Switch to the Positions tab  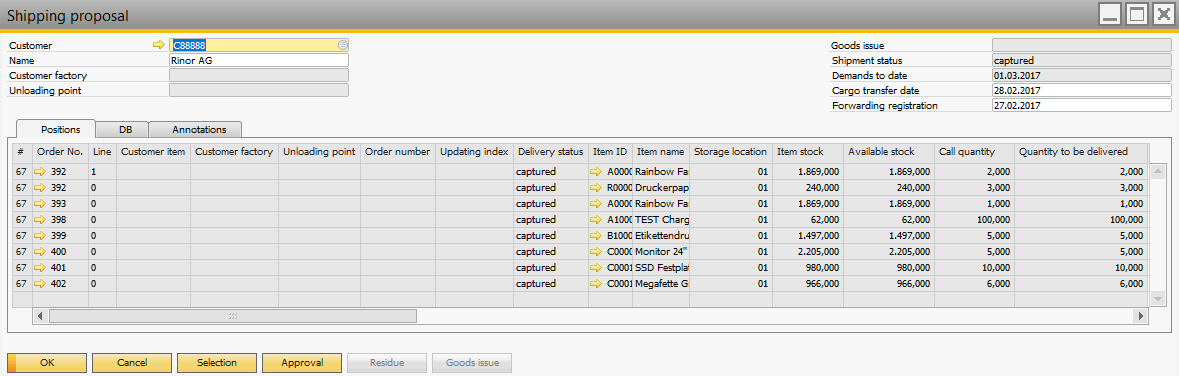[56, 129]
